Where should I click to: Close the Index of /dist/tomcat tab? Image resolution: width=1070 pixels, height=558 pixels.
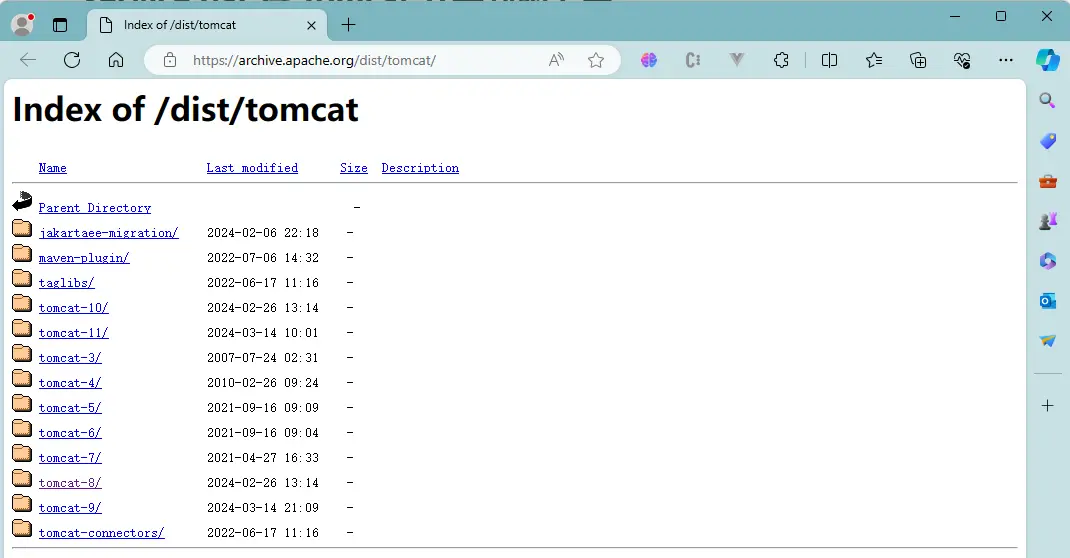[x=311, y=25]
